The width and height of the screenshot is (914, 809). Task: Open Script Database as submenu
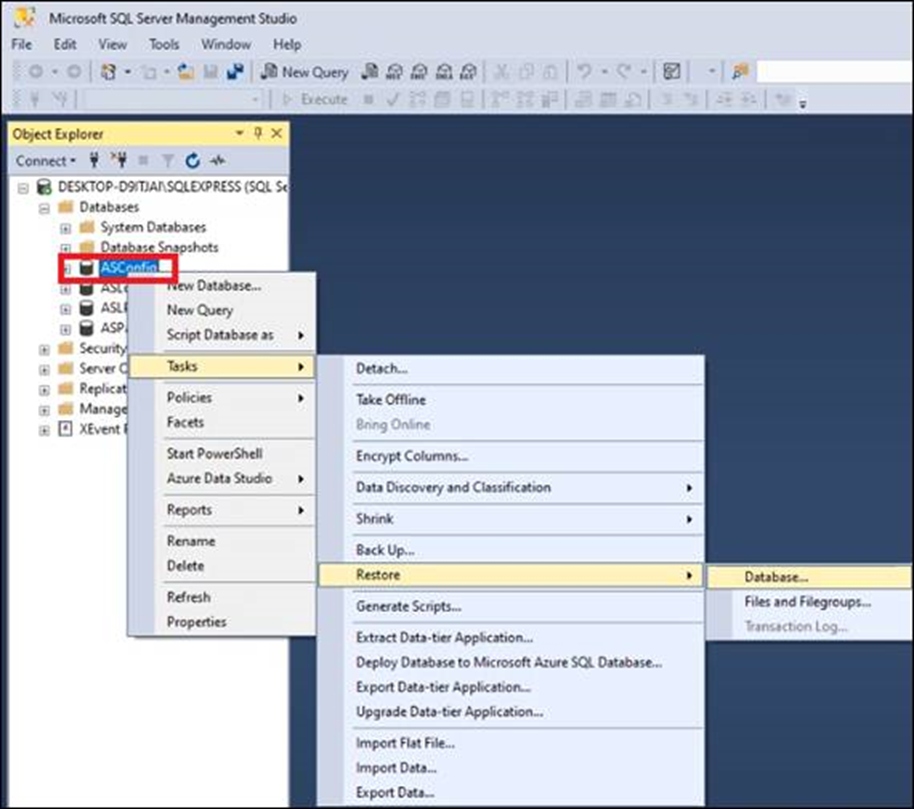222,335
